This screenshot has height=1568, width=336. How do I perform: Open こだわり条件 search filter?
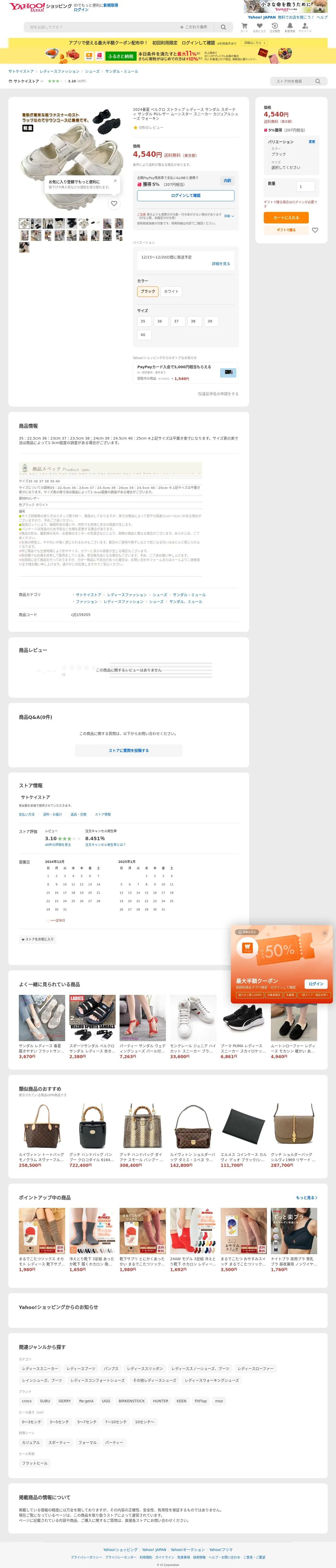(x=194, y=27)
